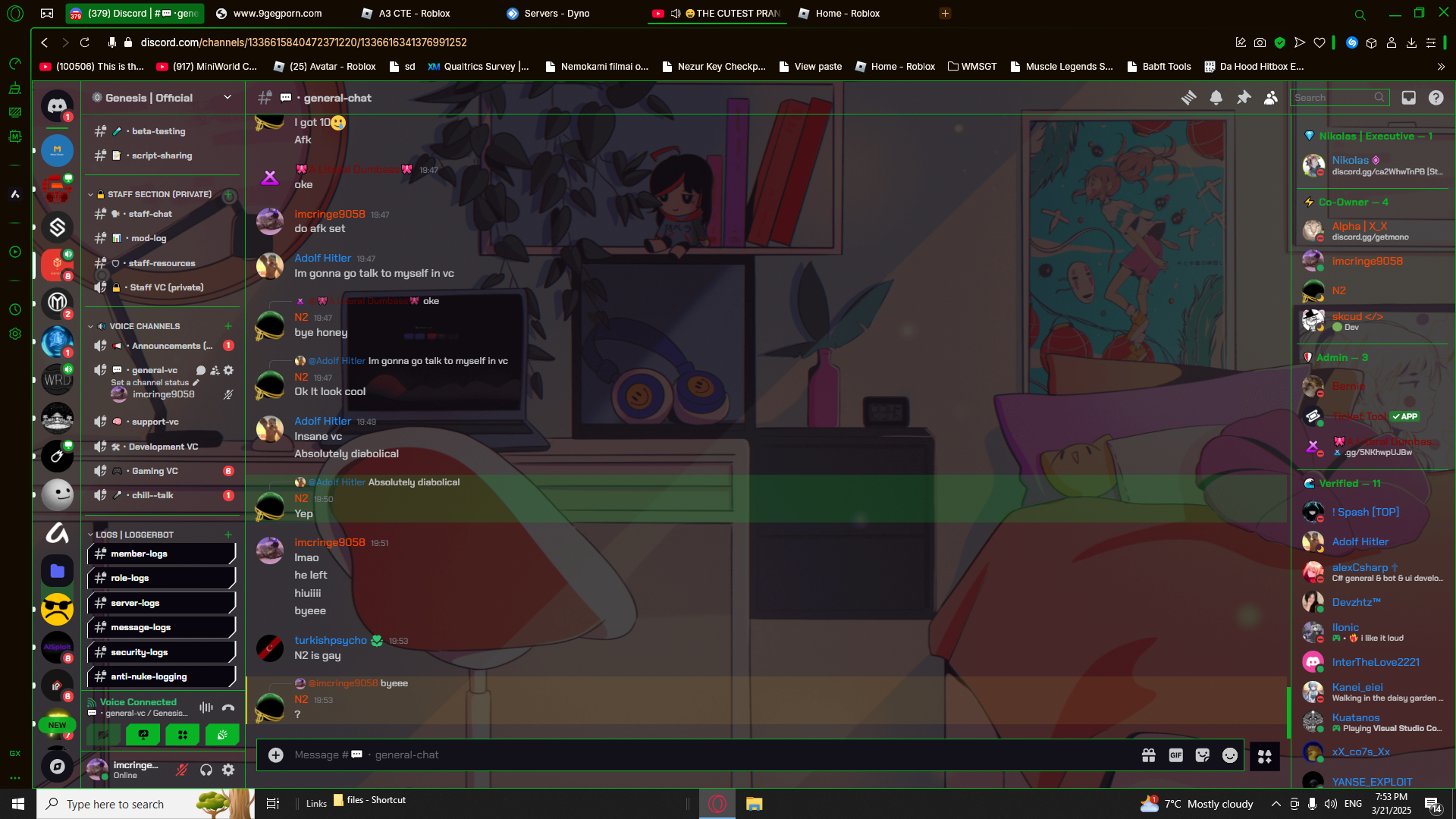Open the GIF picker
The height and width of the screenshot is (819, 1456).
pyautogui.click(x=1175, y=755)
